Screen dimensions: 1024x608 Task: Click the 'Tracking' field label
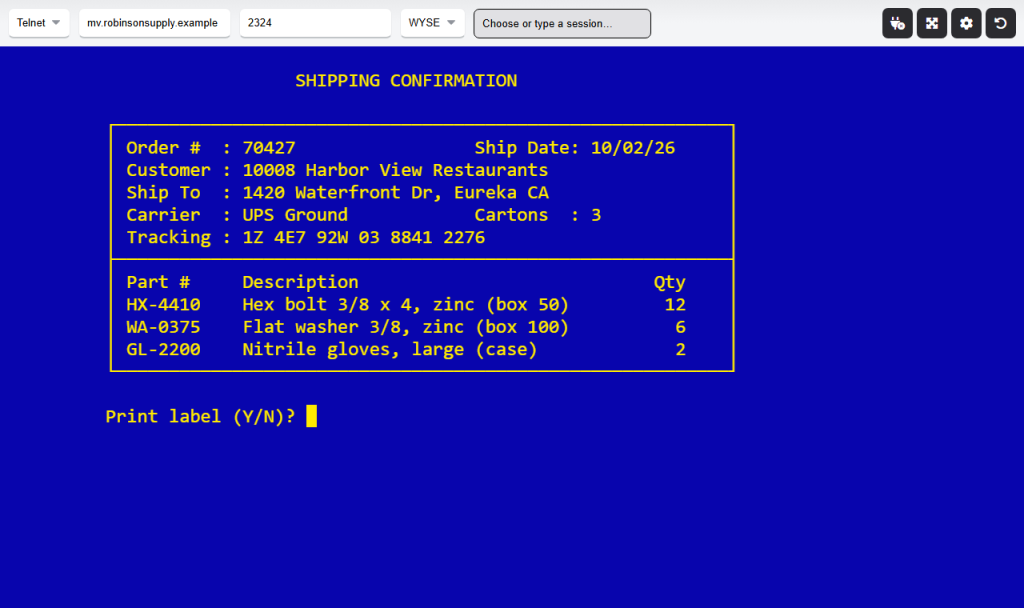(x=168, y=237)
